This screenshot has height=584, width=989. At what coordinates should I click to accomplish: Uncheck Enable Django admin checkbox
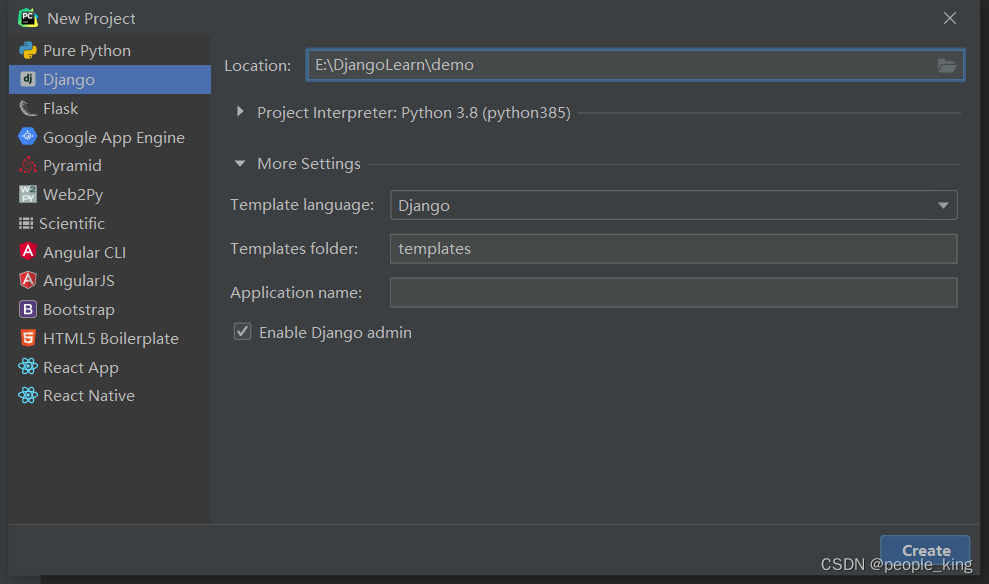click(242, 332)
